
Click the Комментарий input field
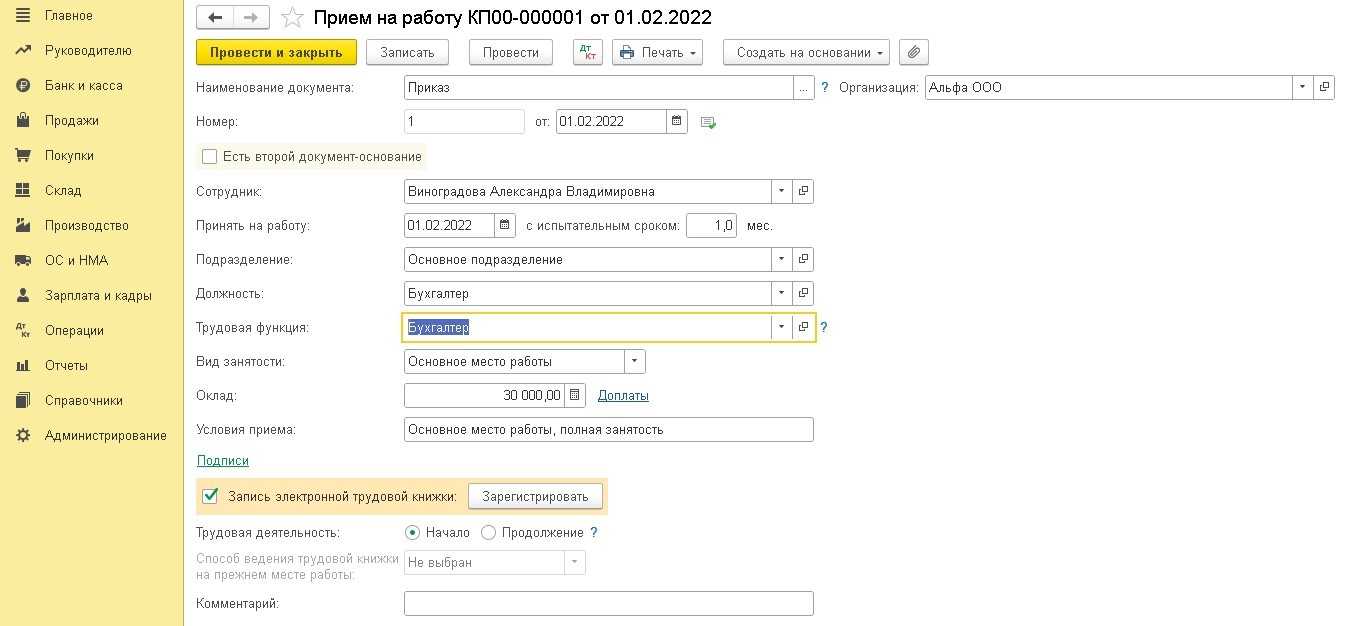point(609,604)
